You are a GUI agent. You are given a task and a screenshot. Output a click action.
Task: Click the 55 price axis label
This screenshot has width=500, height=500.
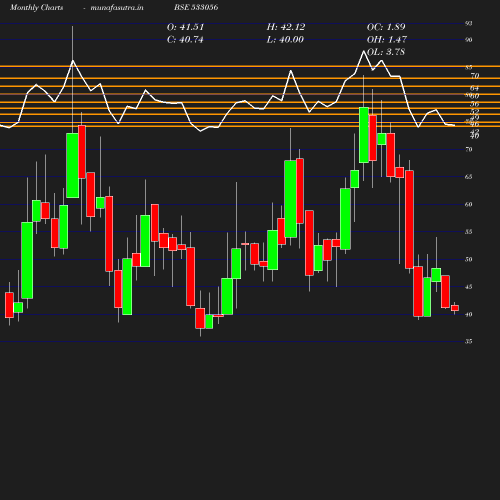(469, 232)
